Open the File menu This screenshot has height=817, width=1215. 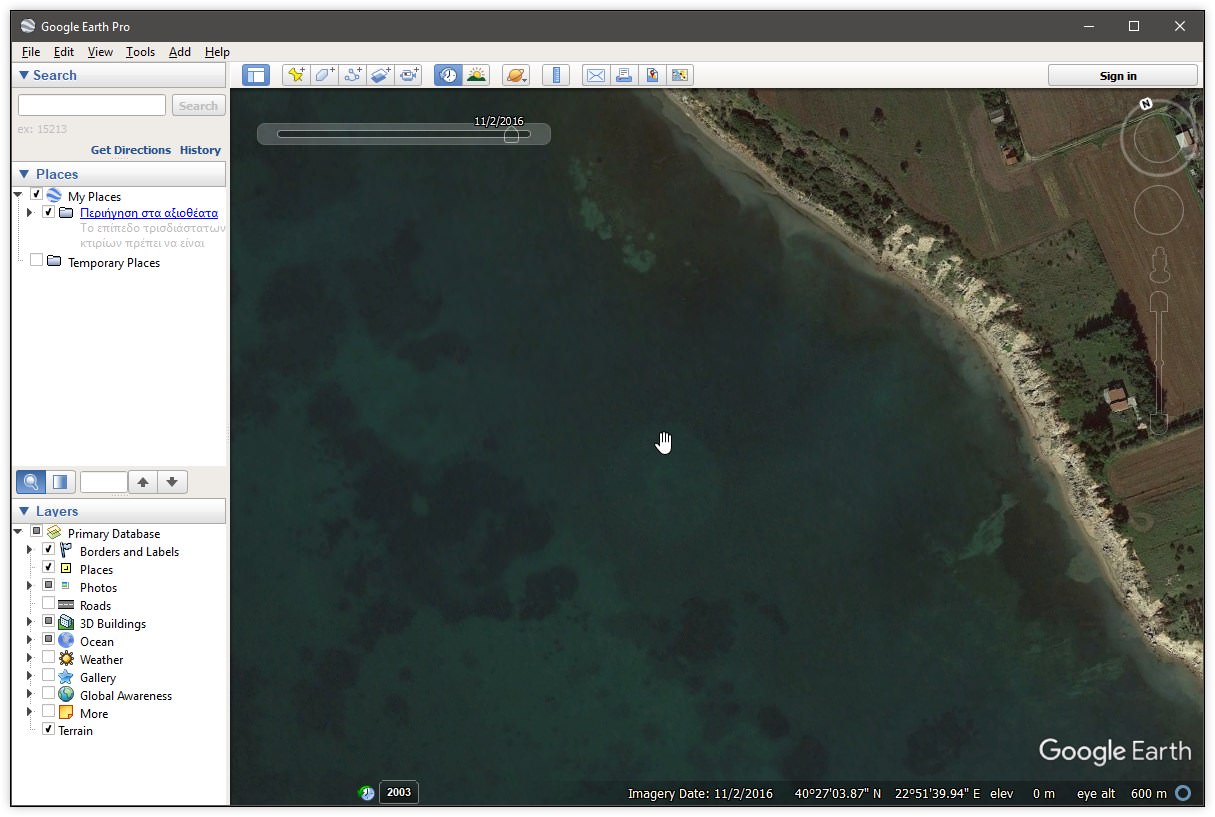click(31, 52)
